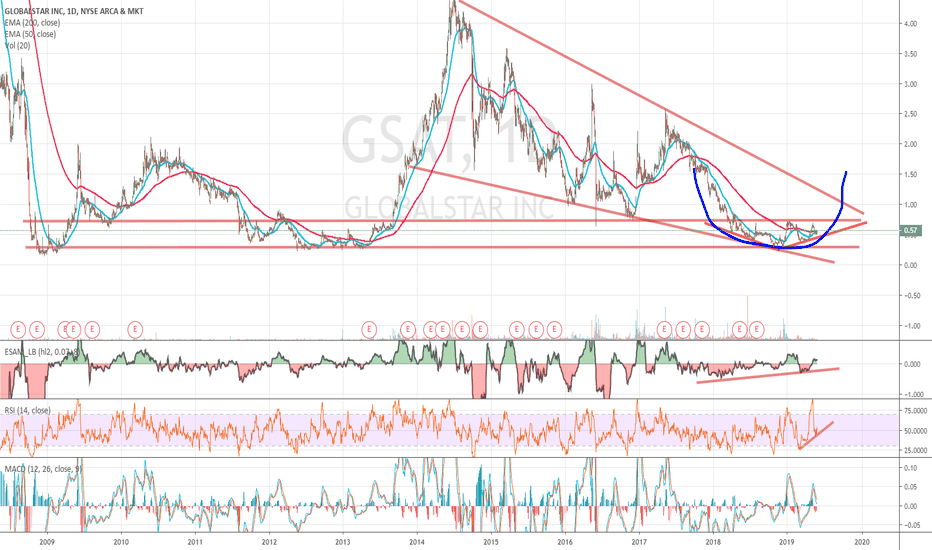Click the only earnings E marker in 2010

tap(136, 328)
